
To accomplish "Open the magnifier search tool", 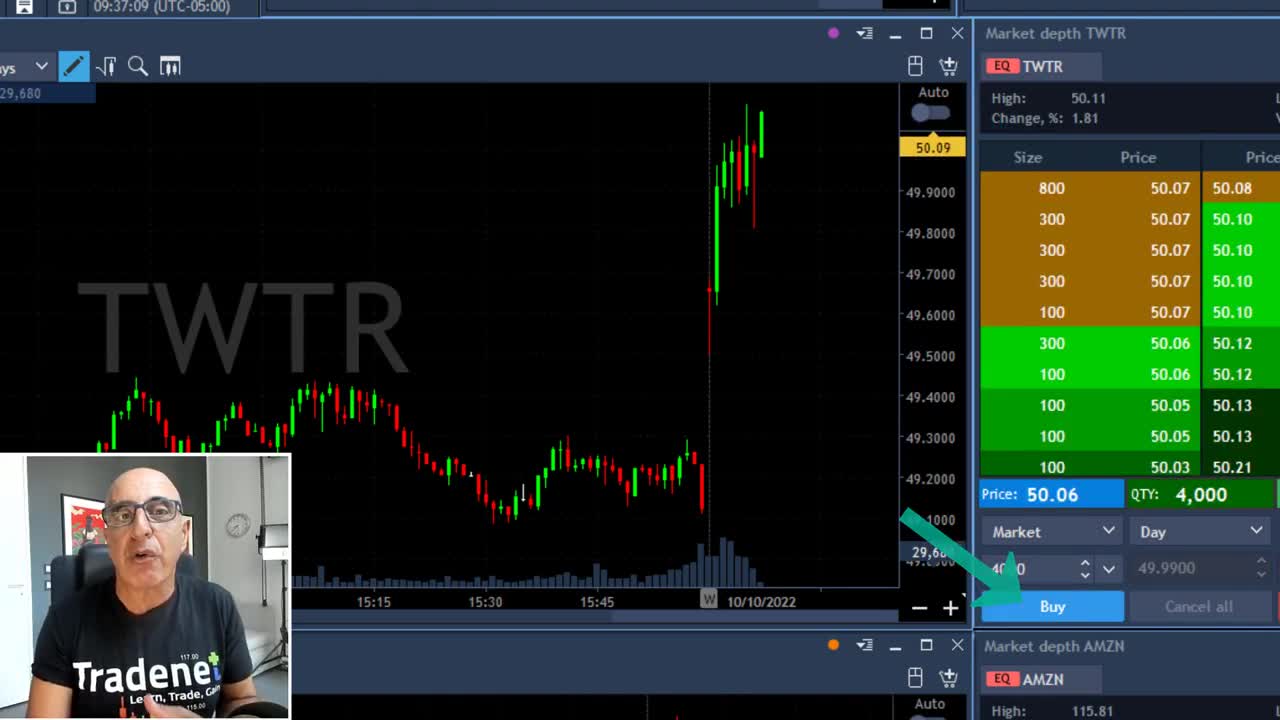I will (x=138, y=66).
